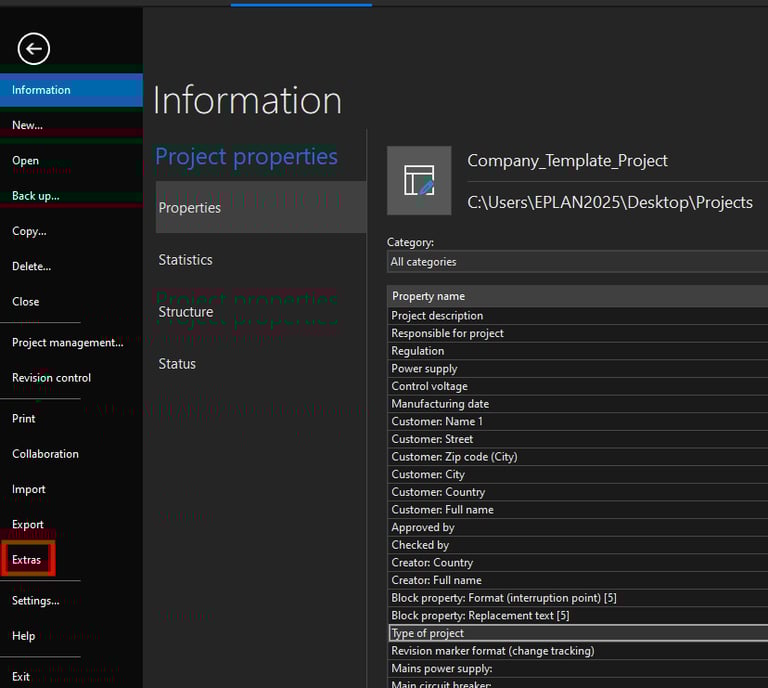Screen dimensions: 768x688
Task: Select the Customer: Full name row
Action: 577,510
